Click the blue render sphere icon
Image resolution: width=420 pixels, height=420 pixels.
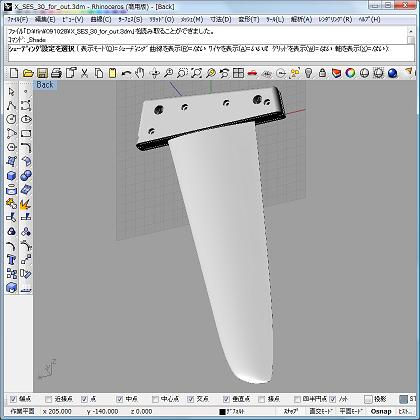(393, 73)
